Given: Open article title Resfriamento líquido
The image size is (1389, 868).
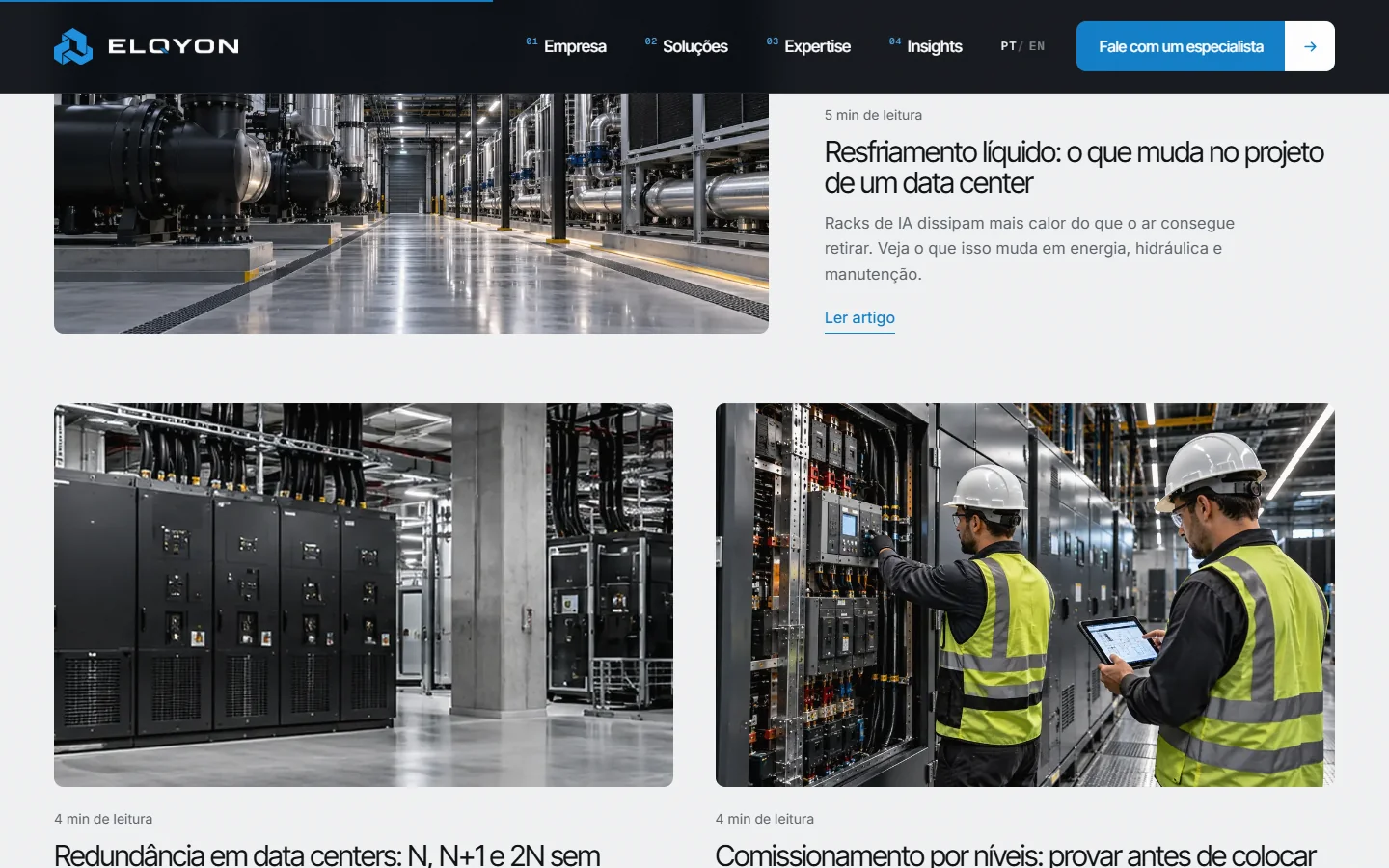Looking at the screenshot, I should [x=1075, y=167].
